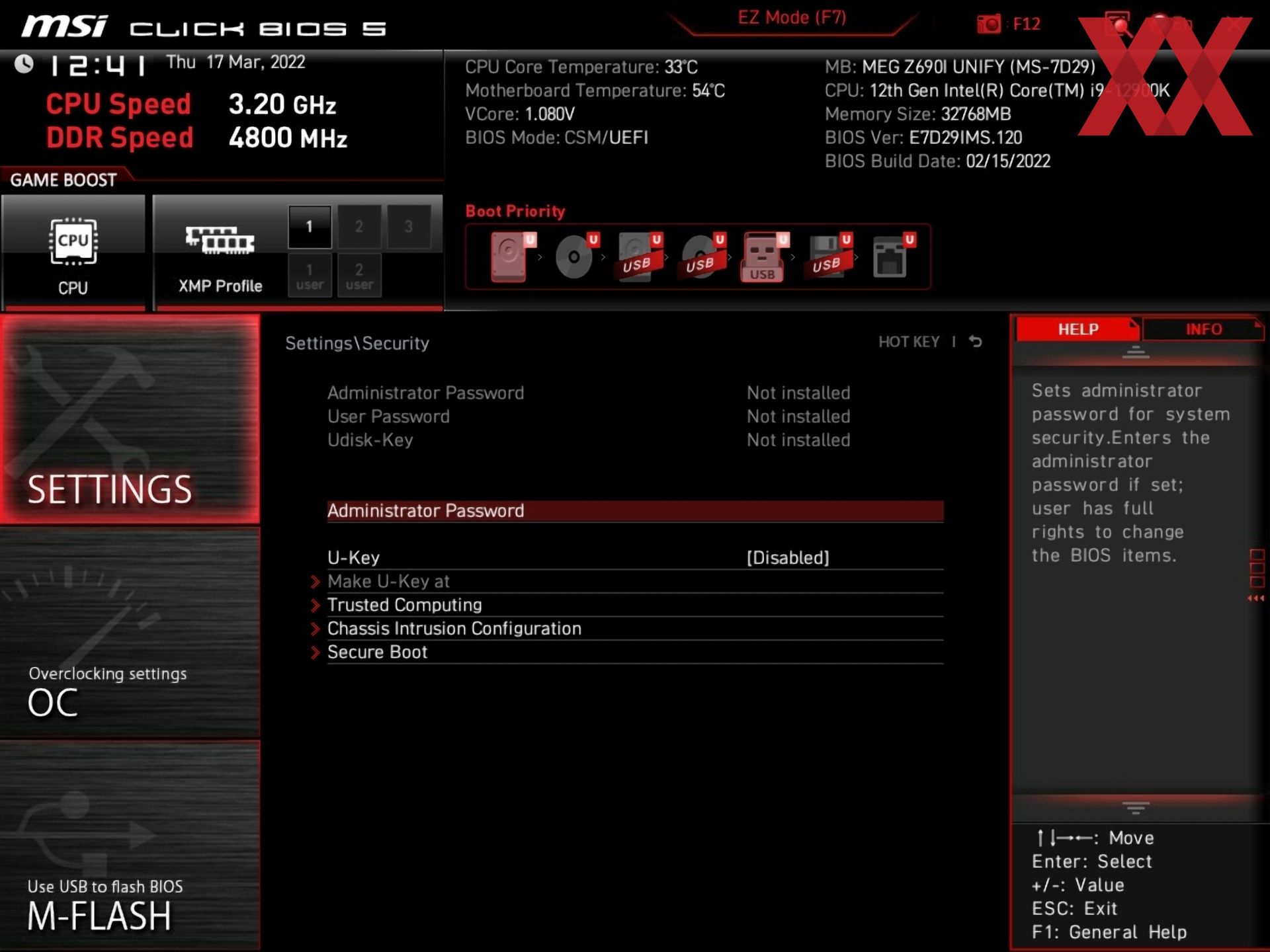Click the back arrow next to HOT KEY
Viewport: 1270px width, 952px height.
click(x=976, y=342)
